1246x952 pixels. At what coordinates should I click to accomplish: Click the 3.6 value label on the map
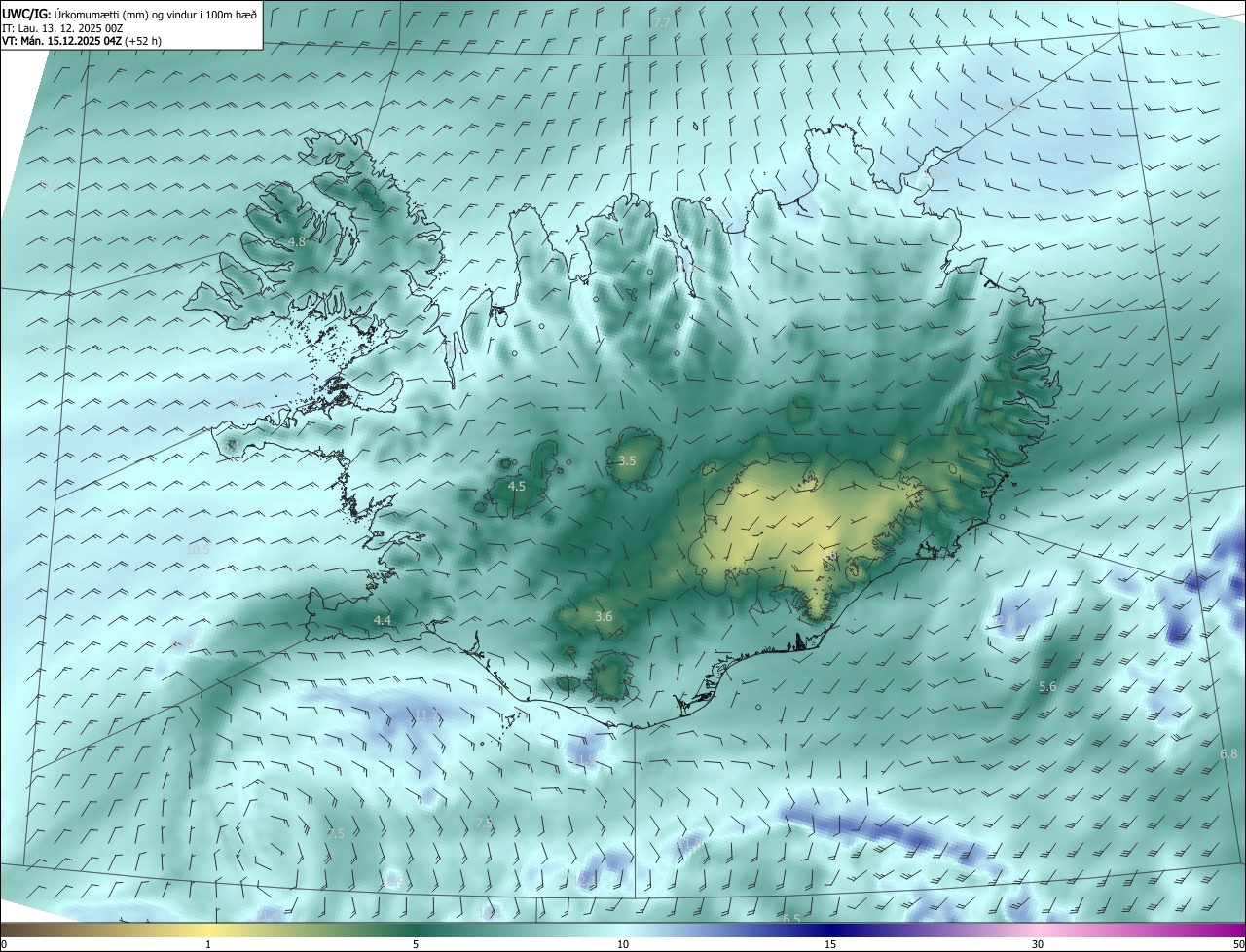(x=604, y=616)
